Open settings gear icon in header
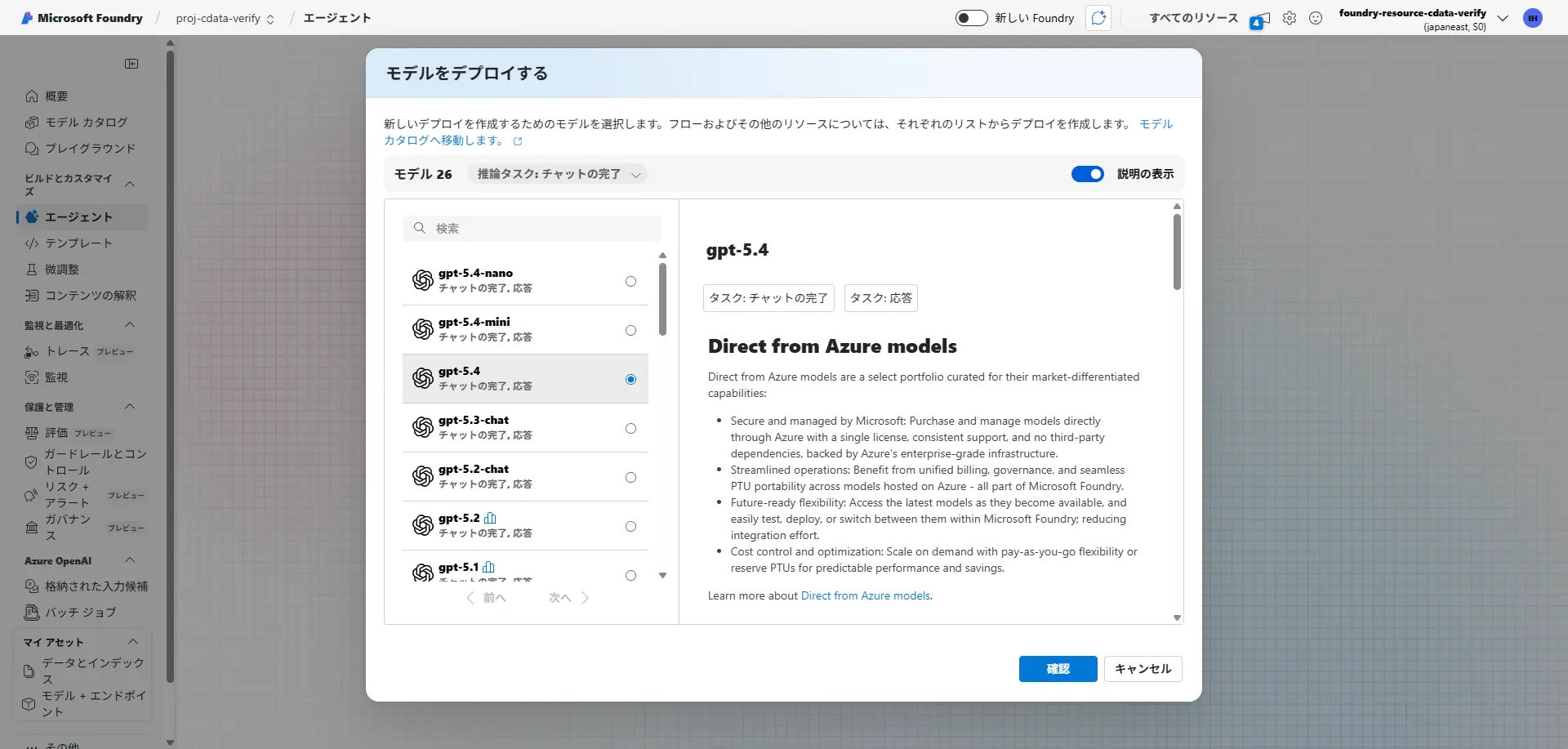 pyautogui.click(x=1290, y=18)
